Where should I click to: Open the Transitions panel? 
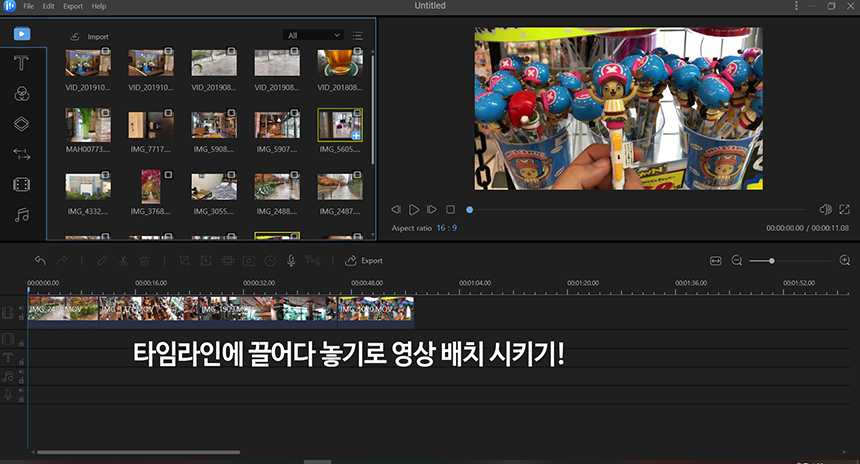tap(21, 154)
